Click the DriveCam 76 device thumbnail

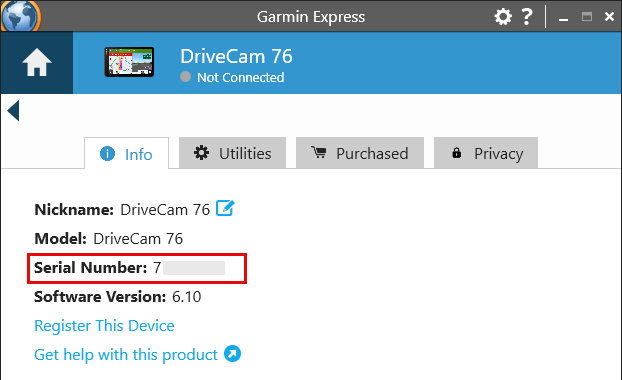coord(129,62)
